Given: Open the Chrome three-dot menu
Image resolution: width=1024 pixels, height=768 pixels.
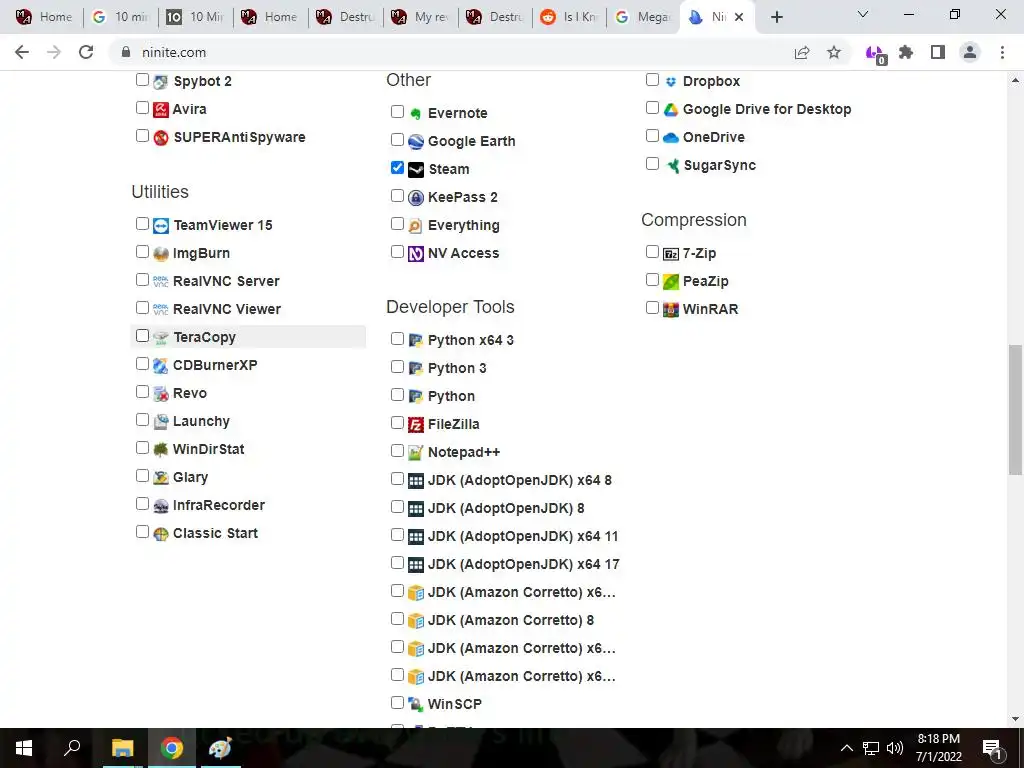Looking at the screenshot, I should coord(1002,52).
